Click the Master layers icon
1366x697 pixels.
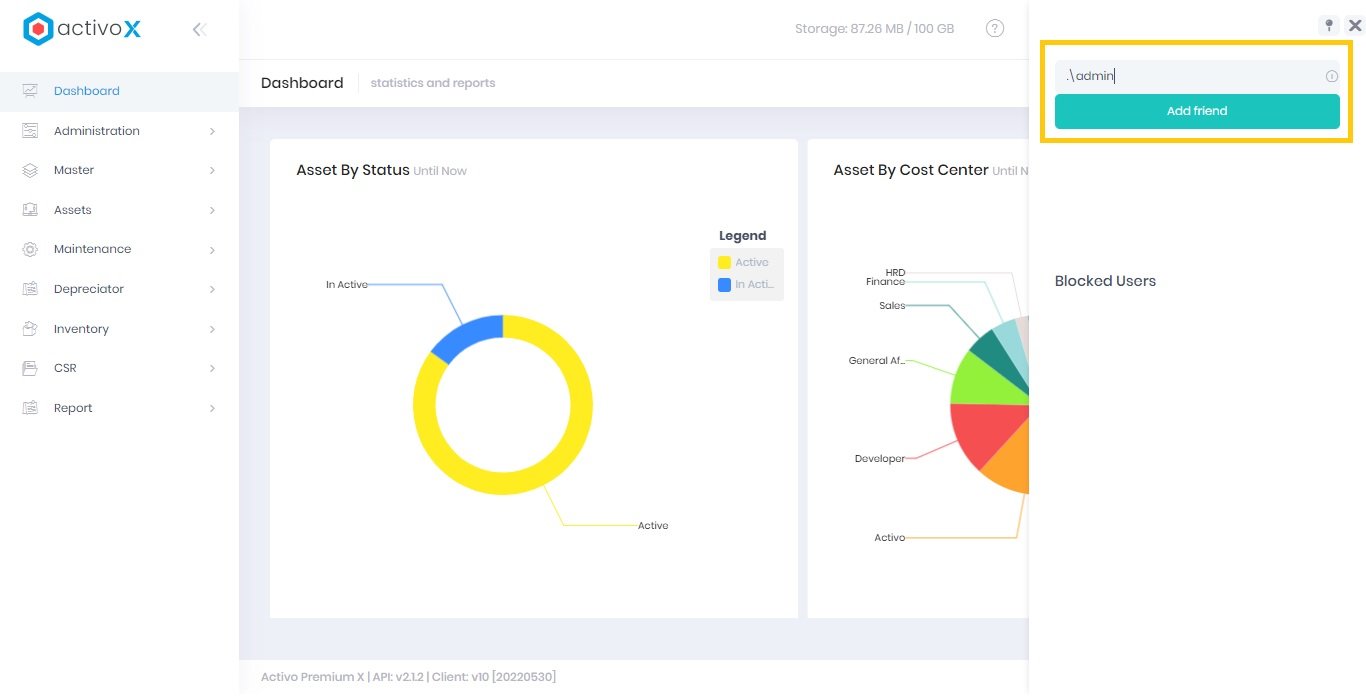(x=30, y=171)
